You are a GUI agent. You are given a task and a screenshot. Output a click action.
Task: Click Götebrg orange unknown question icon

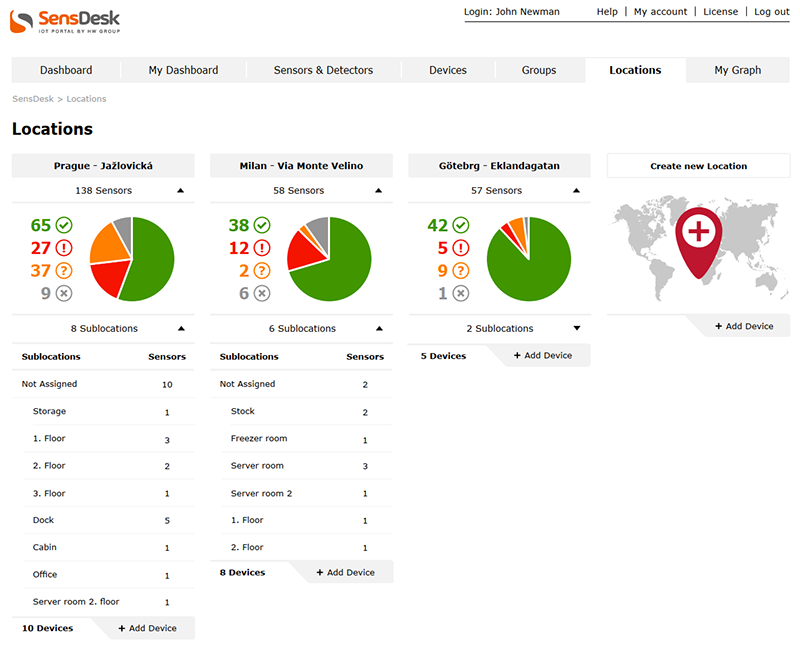point(460,270)
